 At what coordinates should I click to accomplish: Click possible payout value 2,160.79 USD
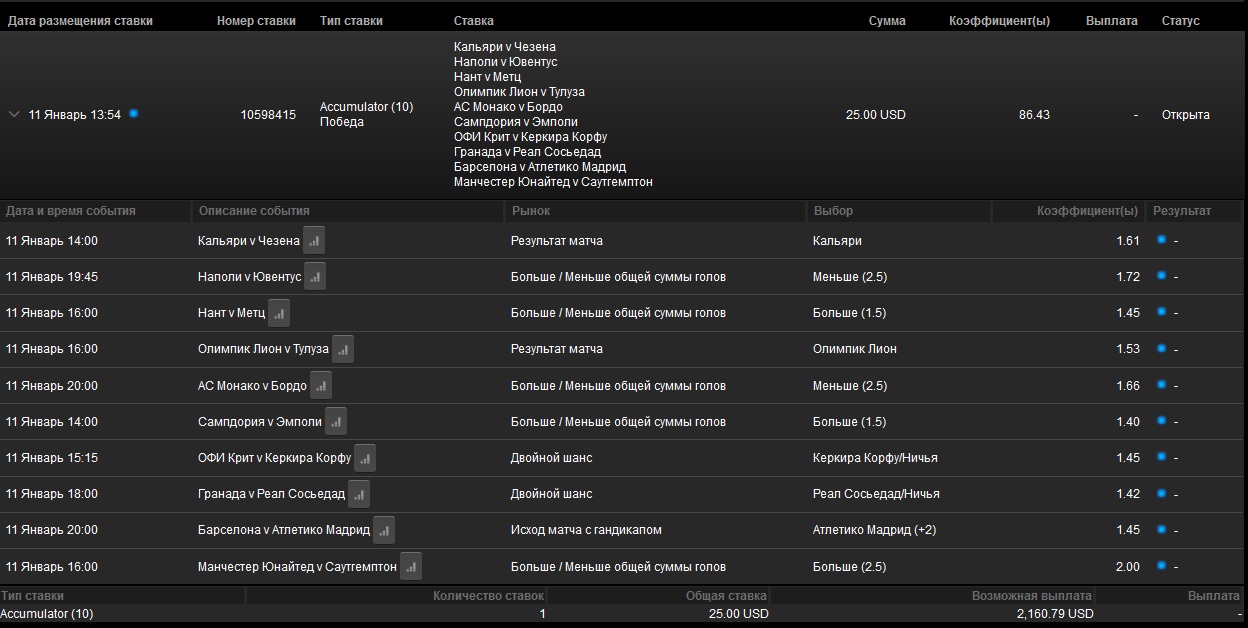coord(1054,613)
